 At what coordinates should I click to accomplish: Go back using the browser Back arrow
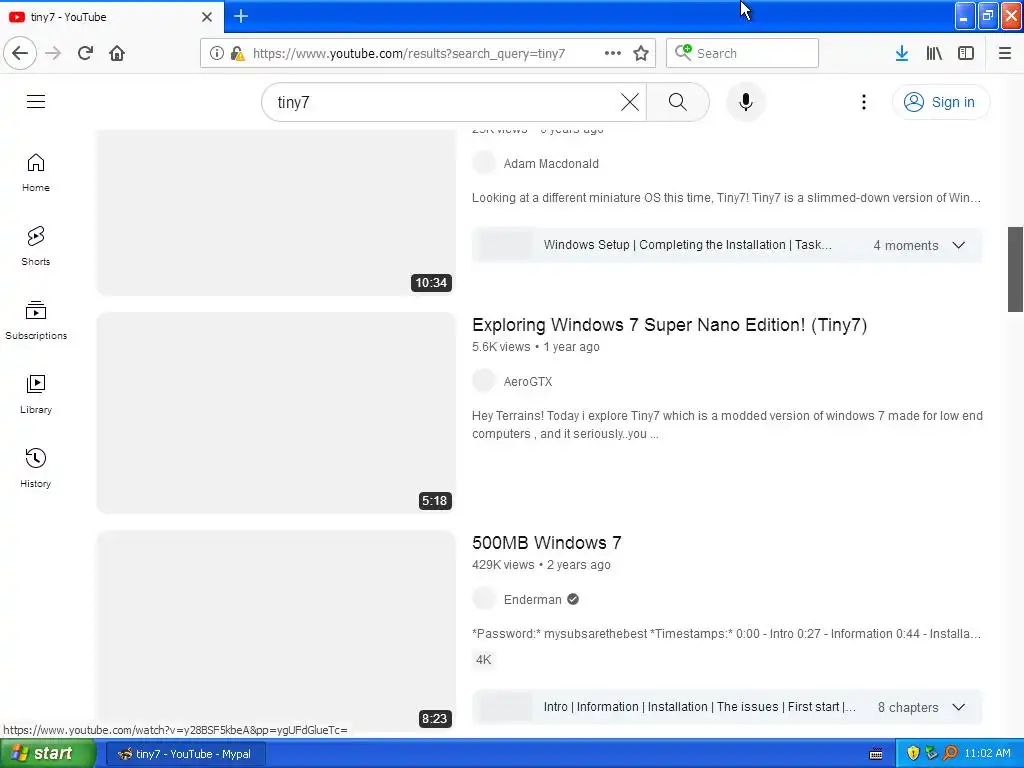coord(20,53)
